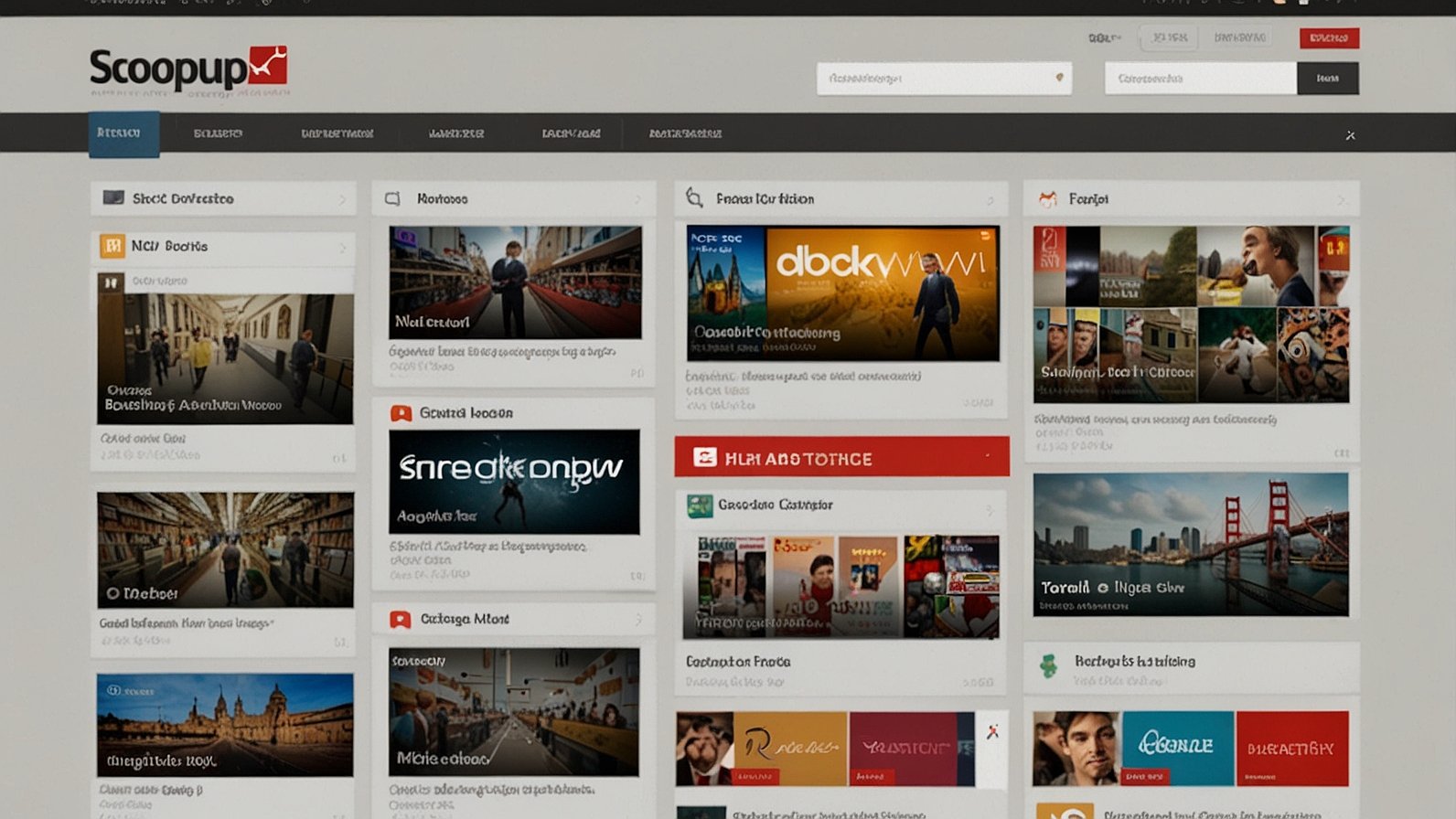
Task: Click the magnifier icon in third column header
Action: (695, 198)
